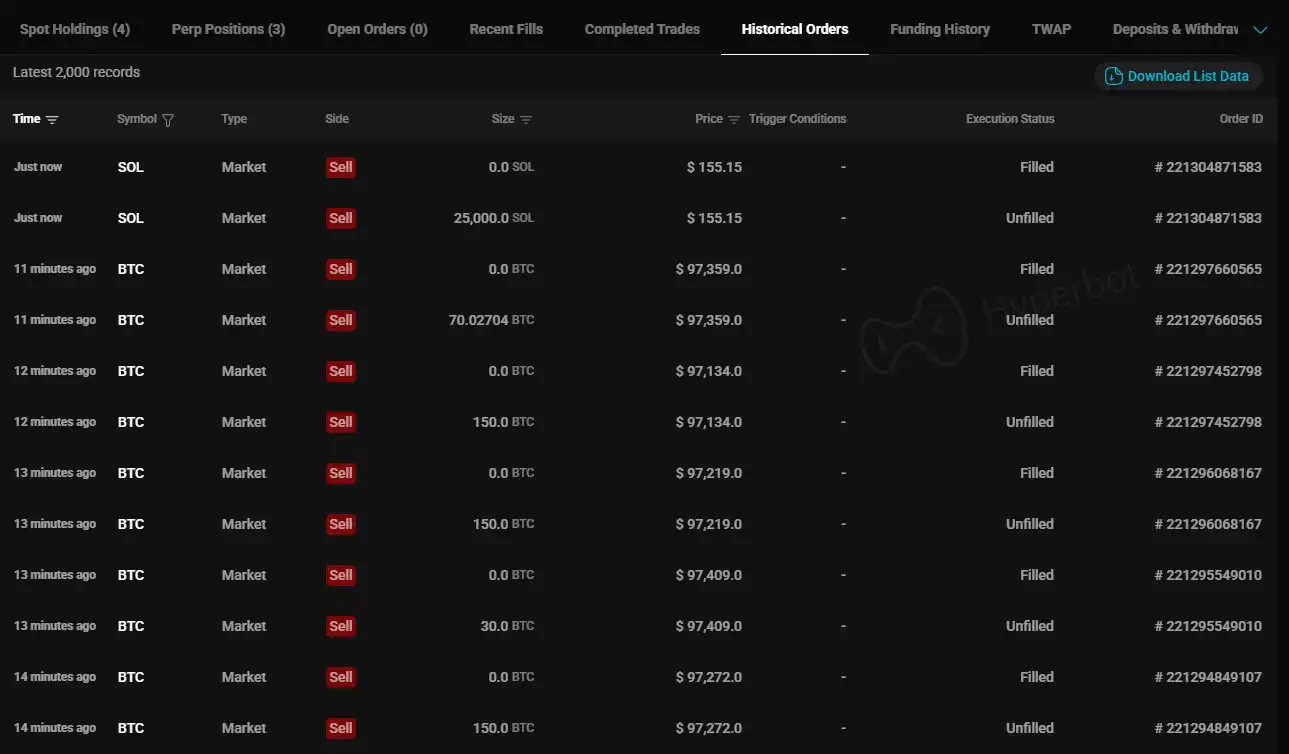Sort by the Price column icon

734,120
